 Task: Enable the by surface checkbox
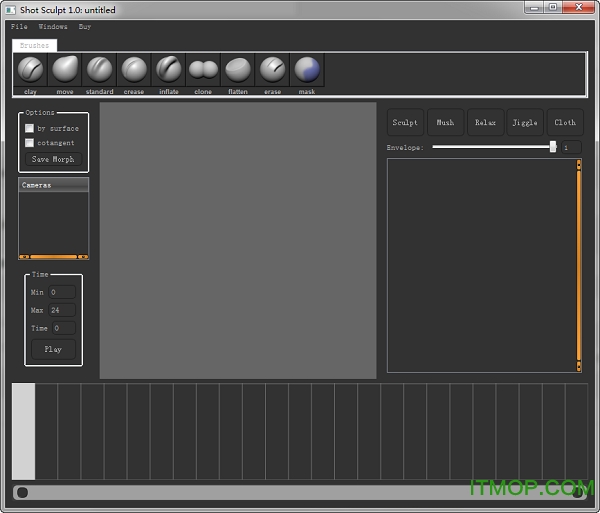tap(29, 128)
